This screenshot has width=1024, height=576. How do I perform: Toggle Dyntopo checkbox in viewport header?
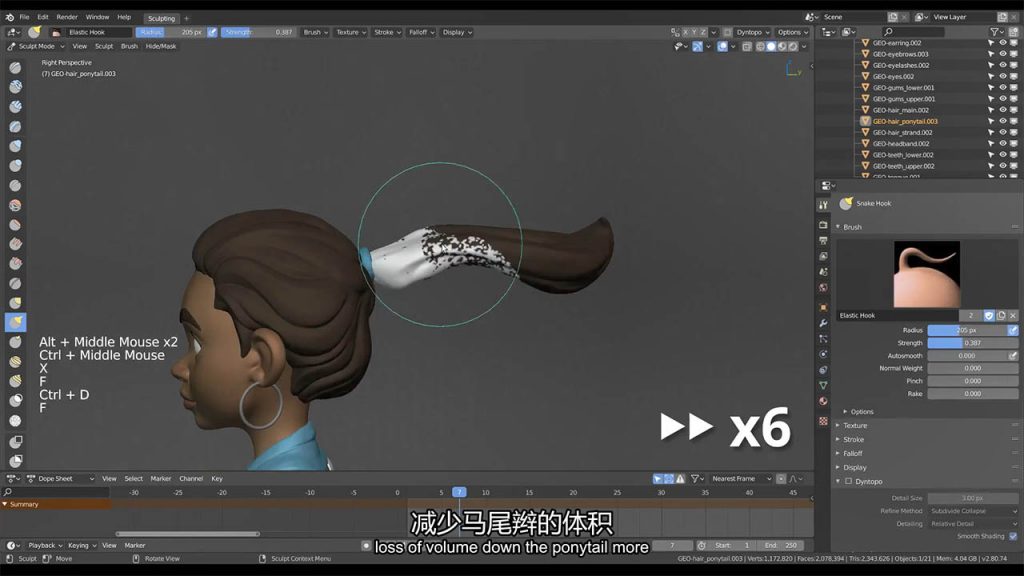(x=727, y=32)
